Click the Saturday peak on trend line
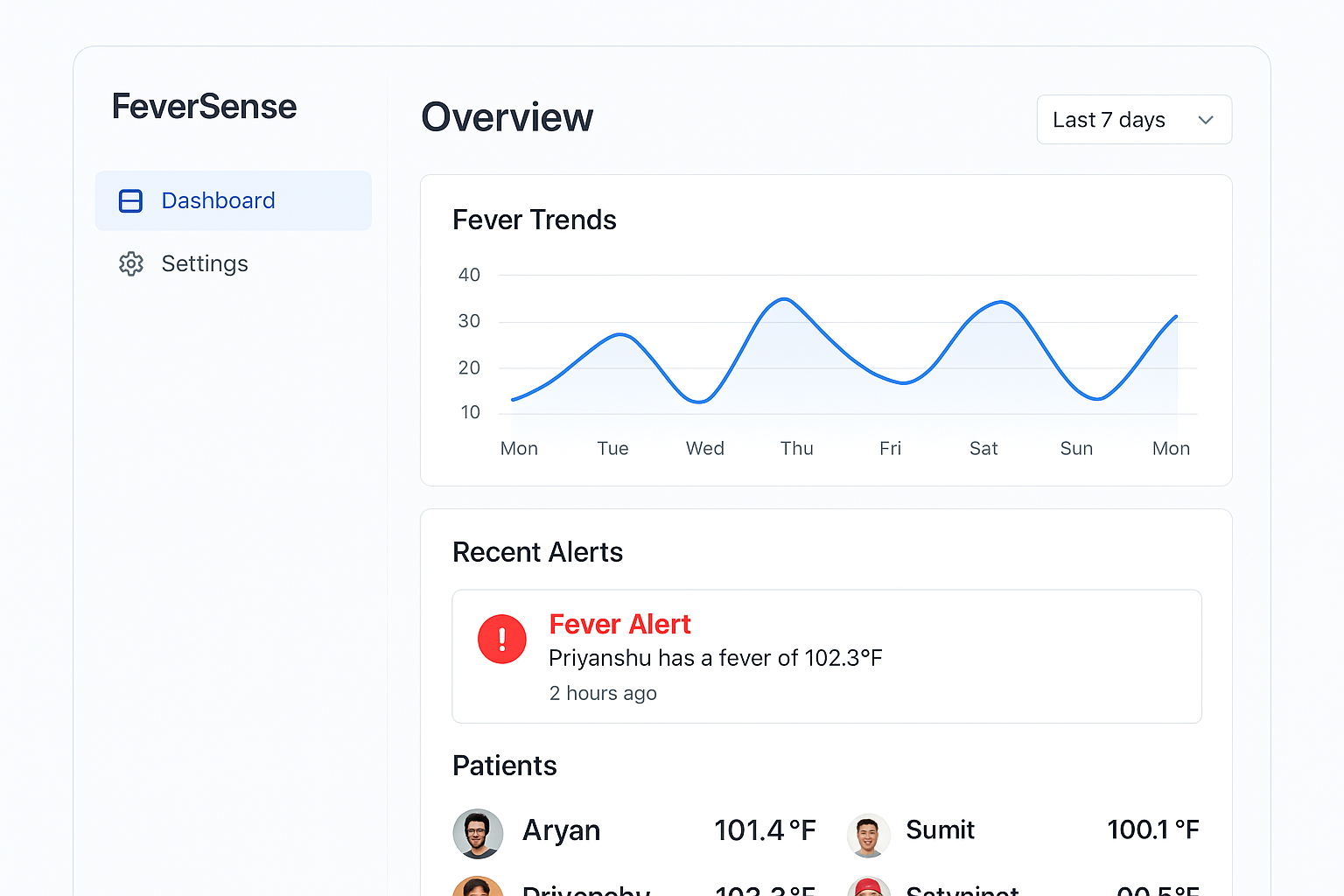This screenshot has height=896, width=1344. pyautogui.click(x=1001, y=303)
